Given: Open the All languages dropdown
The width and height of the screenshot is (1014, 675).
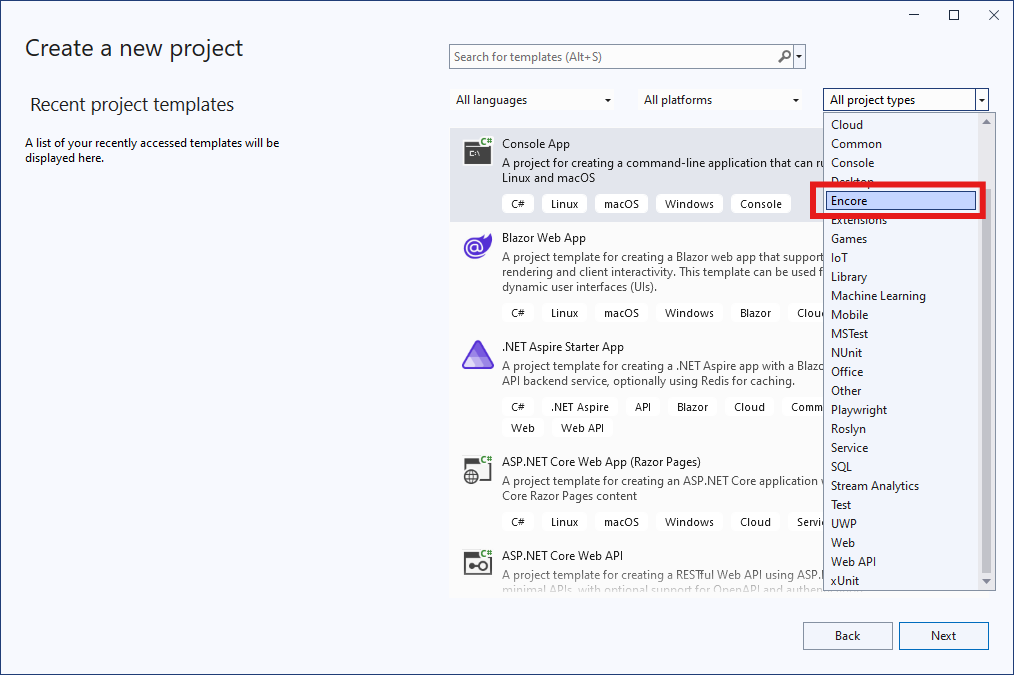Looking at the screenshot, I should point(534,100).
